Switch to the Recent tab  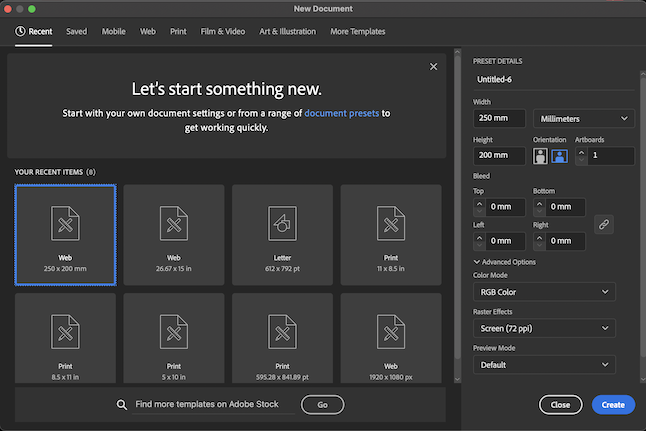34,31
